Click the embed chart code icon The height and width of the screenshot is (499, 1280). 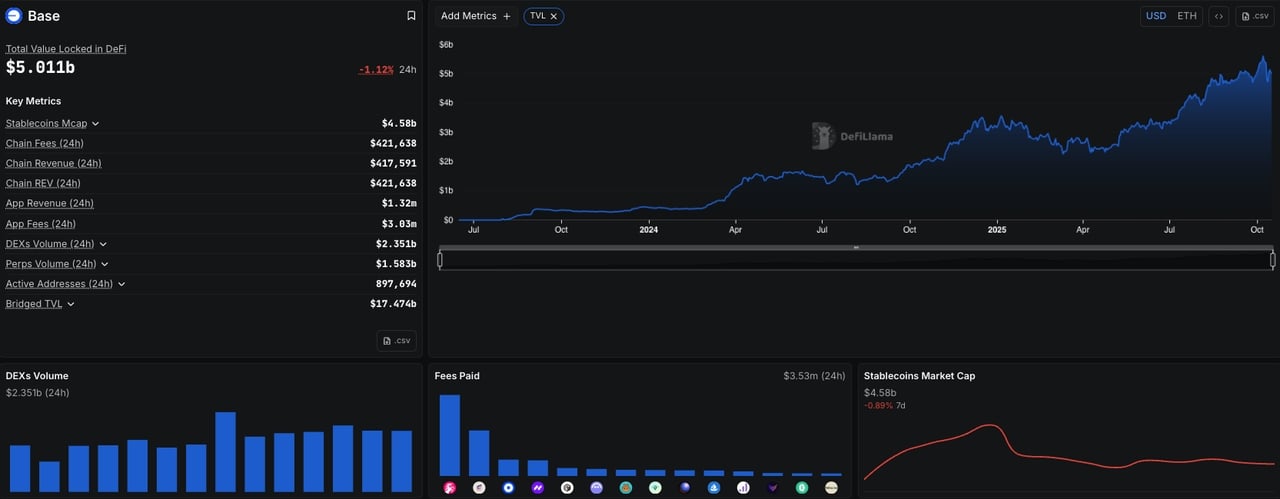pyautogui.click(x=1218, y=16)
